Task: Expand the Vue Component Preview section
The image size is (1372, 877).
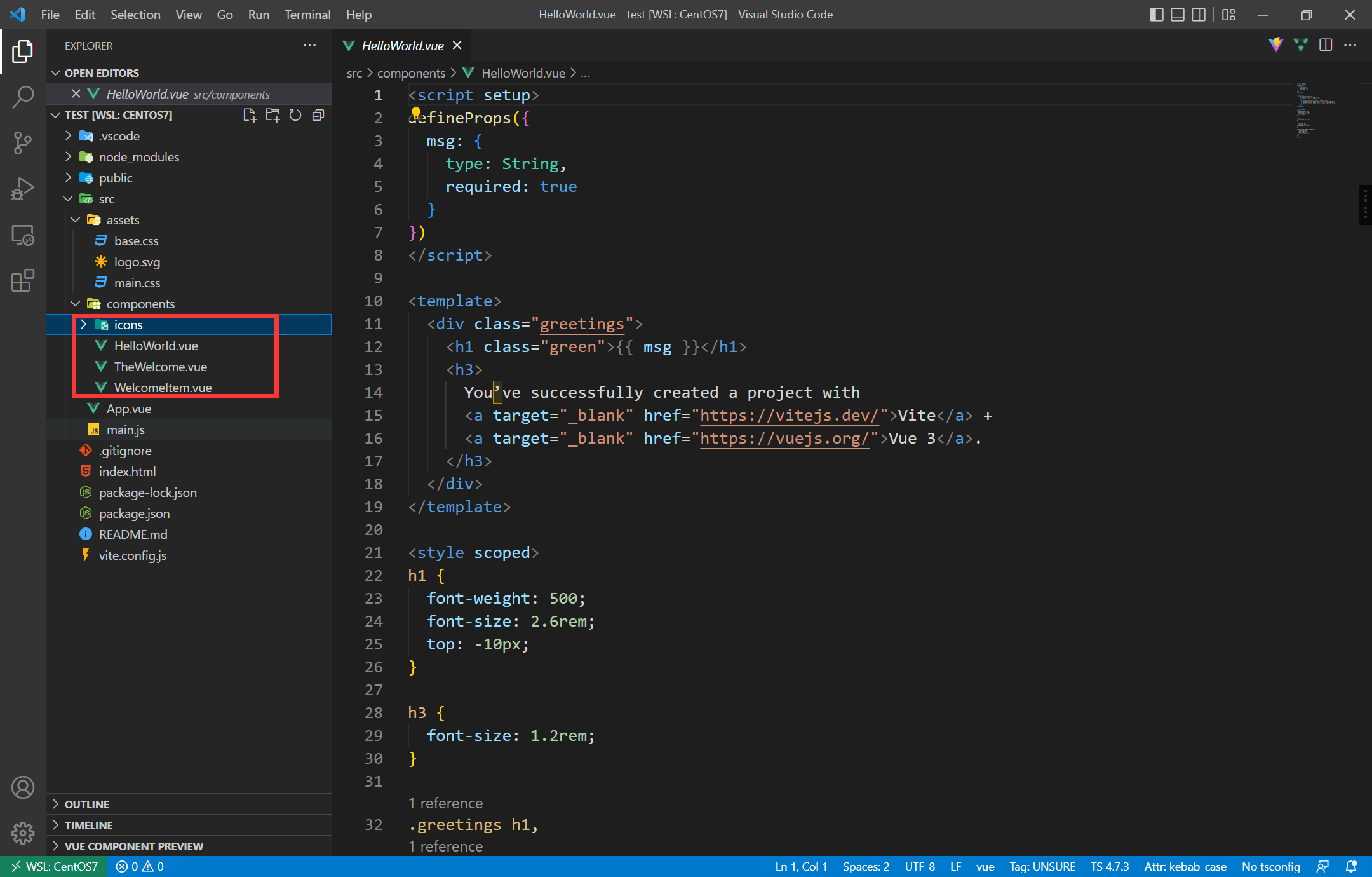Action: 55,846
